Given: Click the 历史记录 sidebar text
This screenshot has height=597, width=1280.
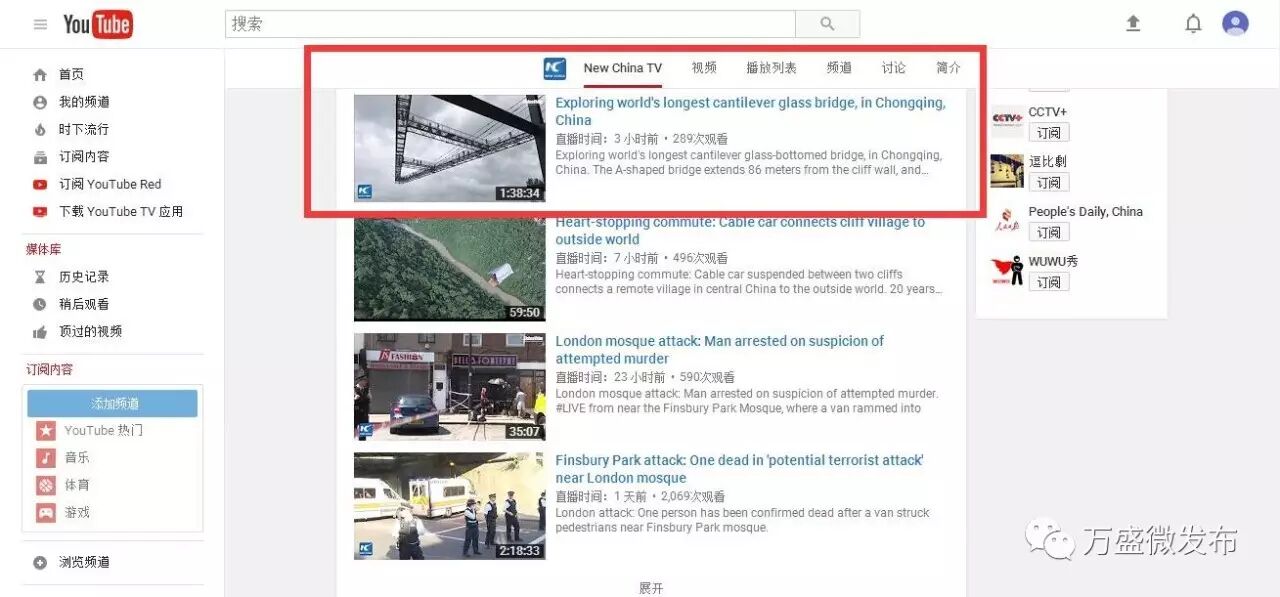Looking at the screenshot, I should click(84, 277).
